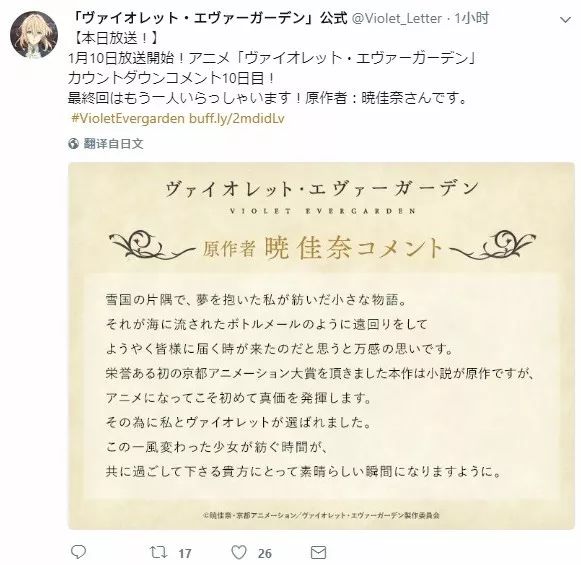581x565 pixels.
Task: Click the 翻译自日文 translate tweet link
Action: pyautogui.click(x=113, y=143)
